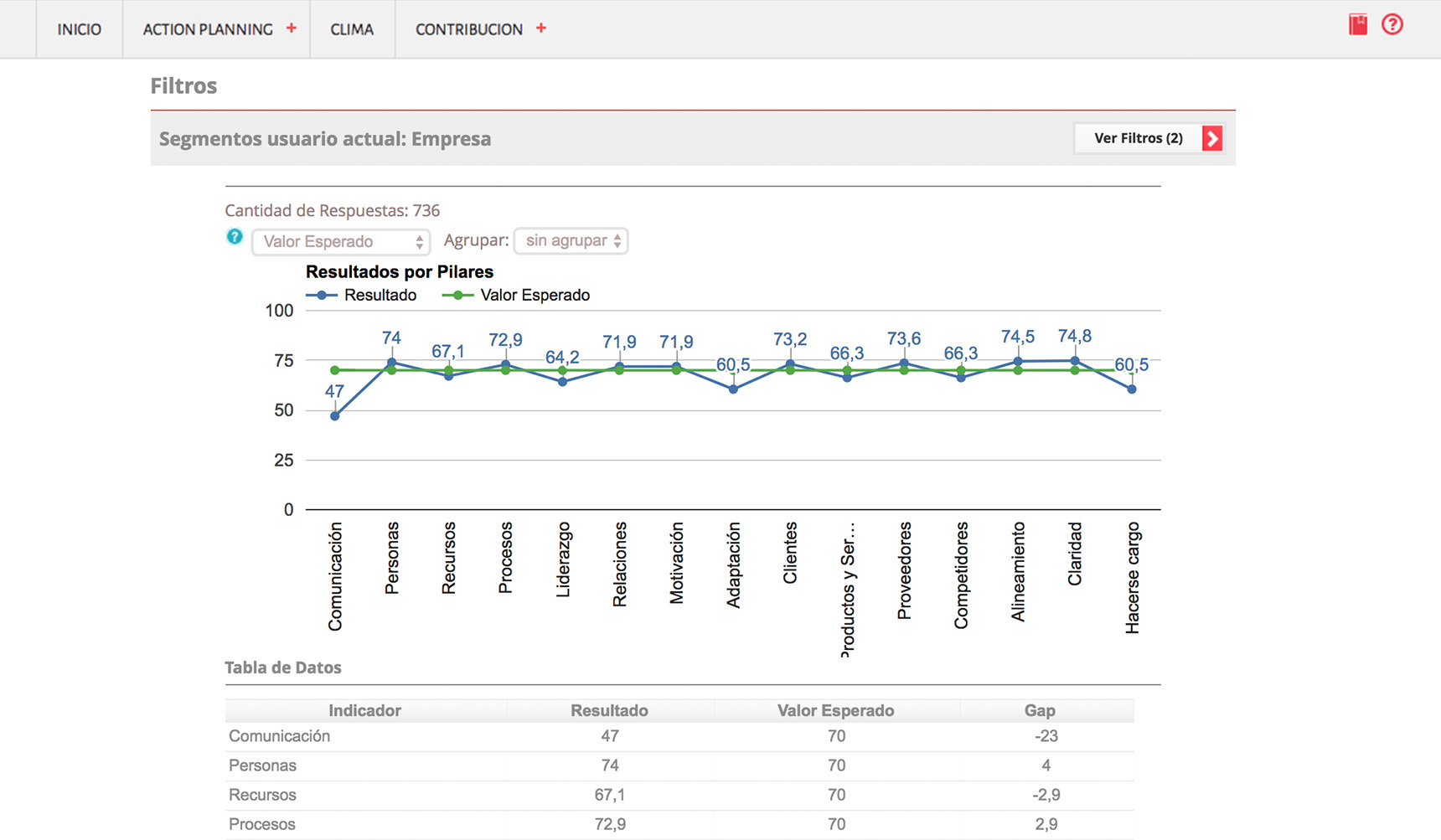1441x840 pixels.
Task: Click 'Comunicación' table row label
Action: click(x=280, y=736)
